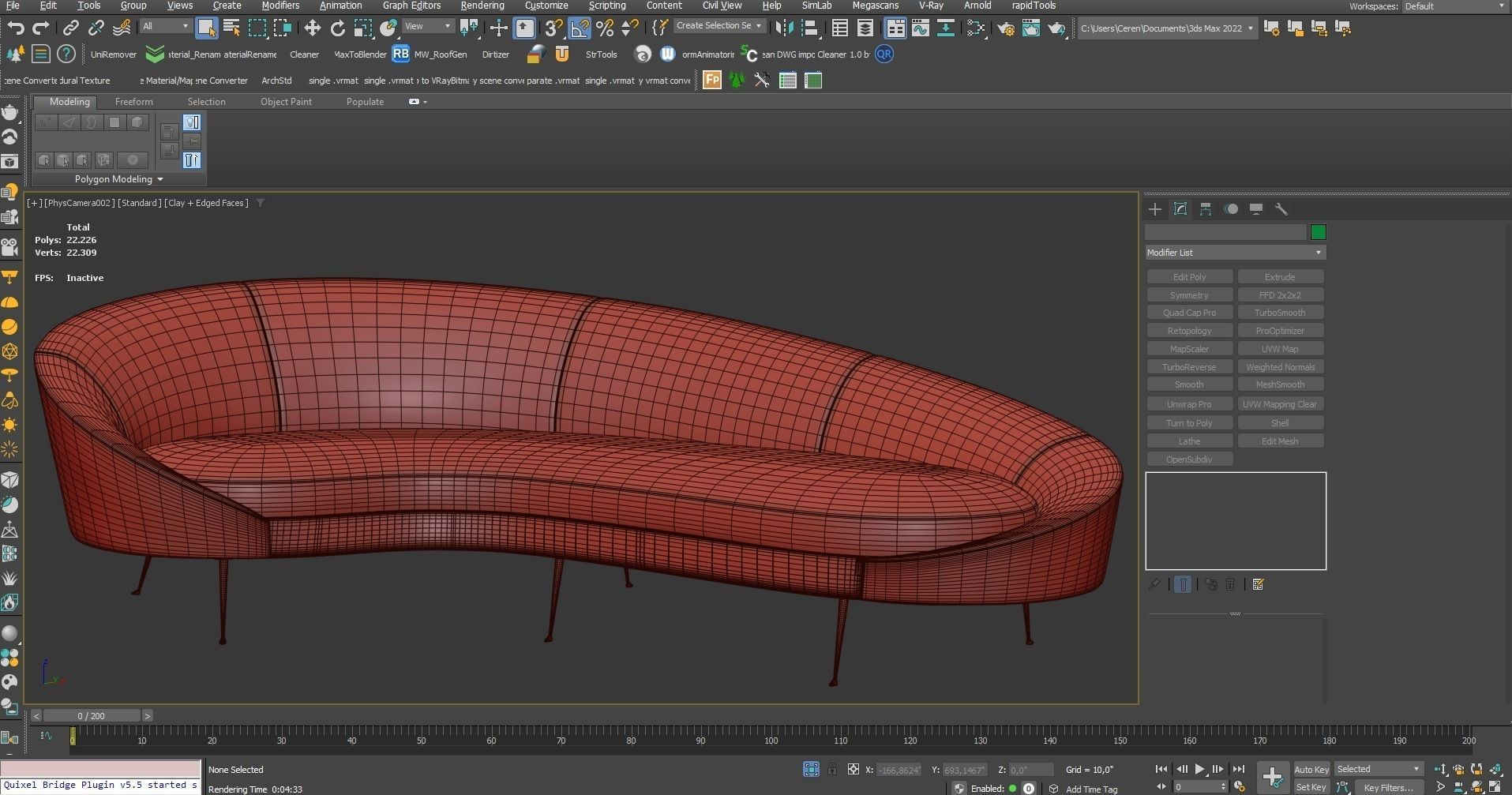
Task: Click the Redo arrow icon
Action: (40, 28)
